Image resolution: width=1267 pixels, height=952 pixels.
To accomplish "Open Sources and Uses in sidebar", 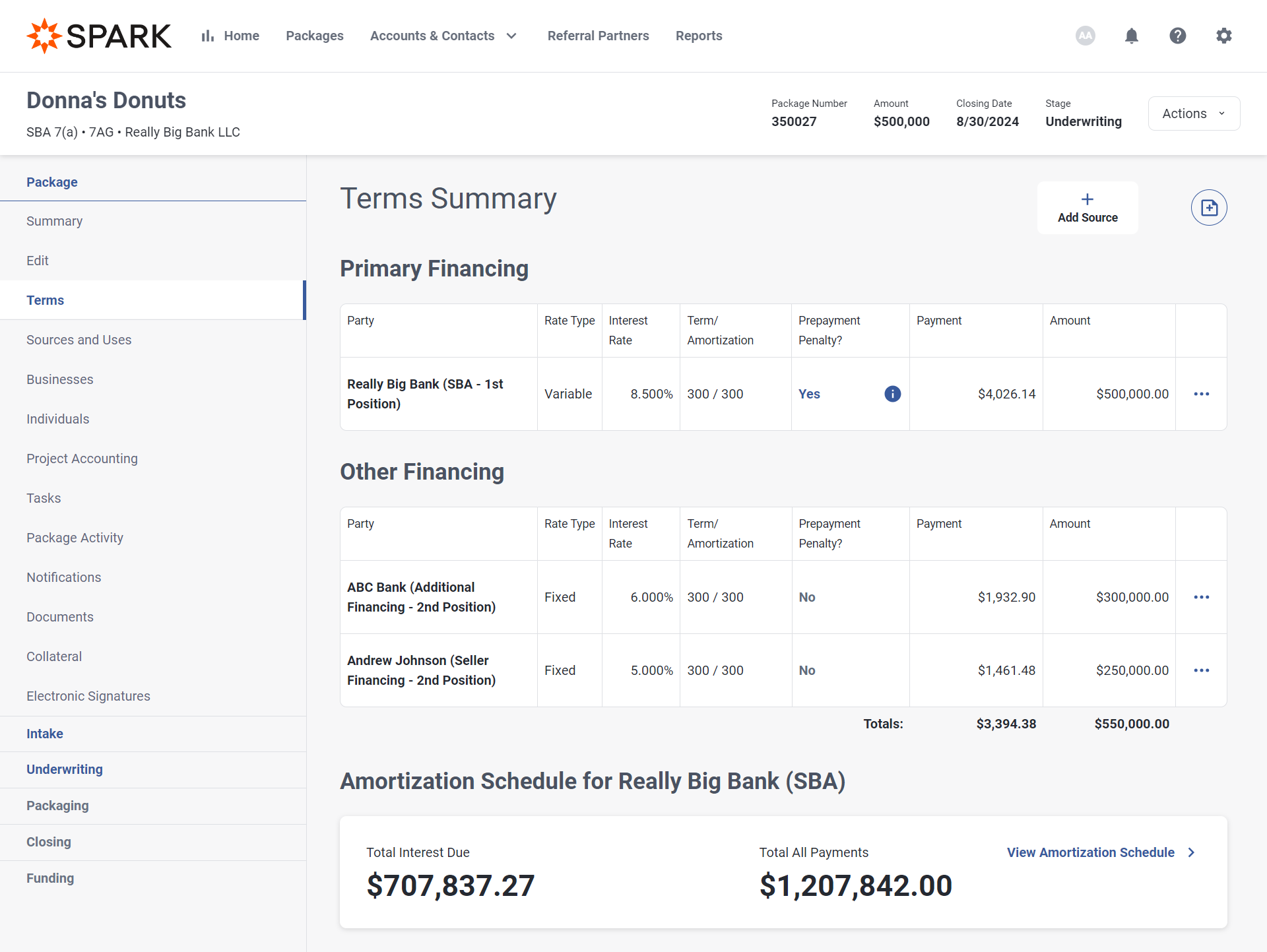I will [x=153, y=340].
